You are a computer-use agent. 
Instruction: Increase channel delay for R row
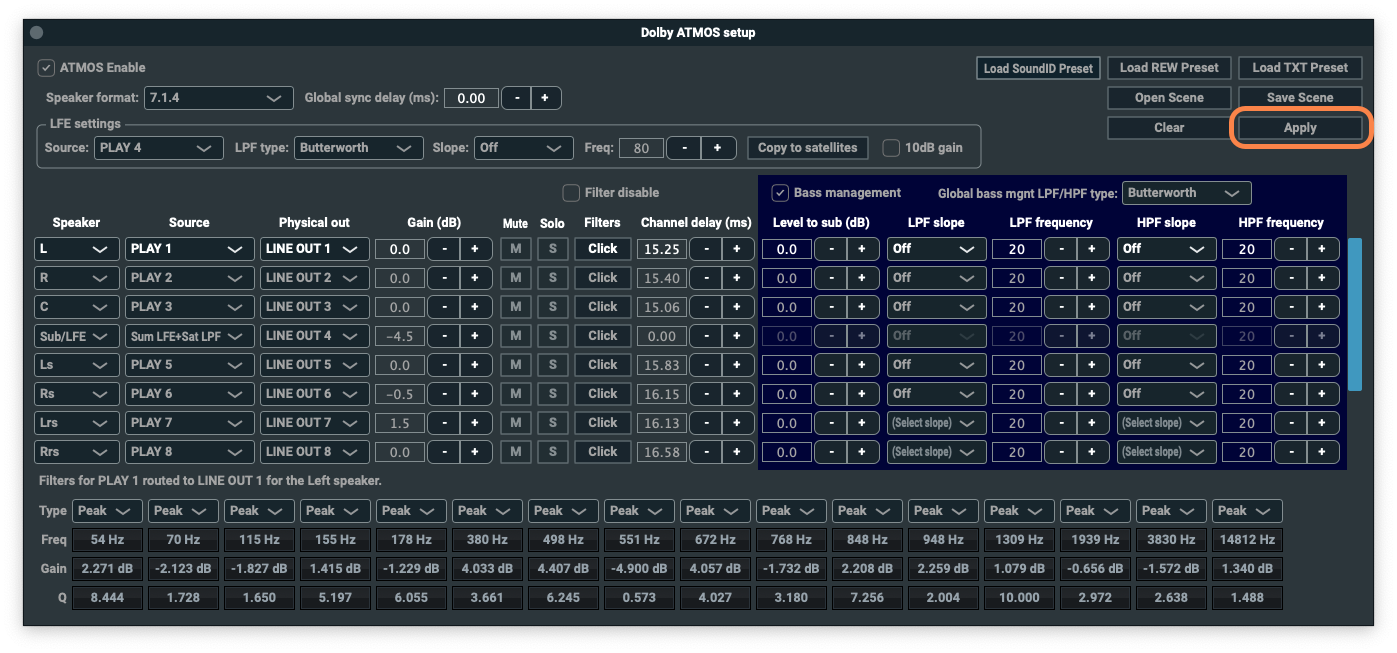737,278
